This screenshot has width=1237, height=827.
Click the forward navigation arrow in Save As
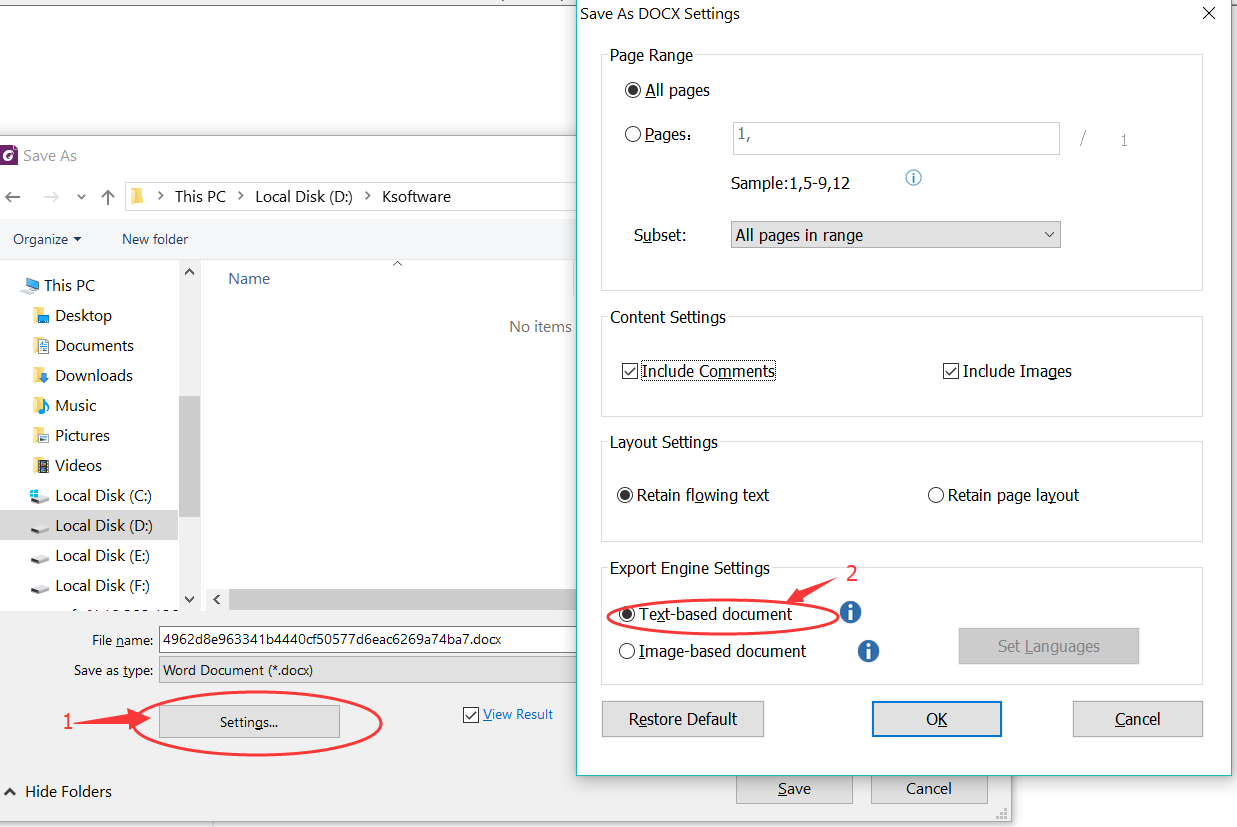pyautogui.click(x=50, y=197)
